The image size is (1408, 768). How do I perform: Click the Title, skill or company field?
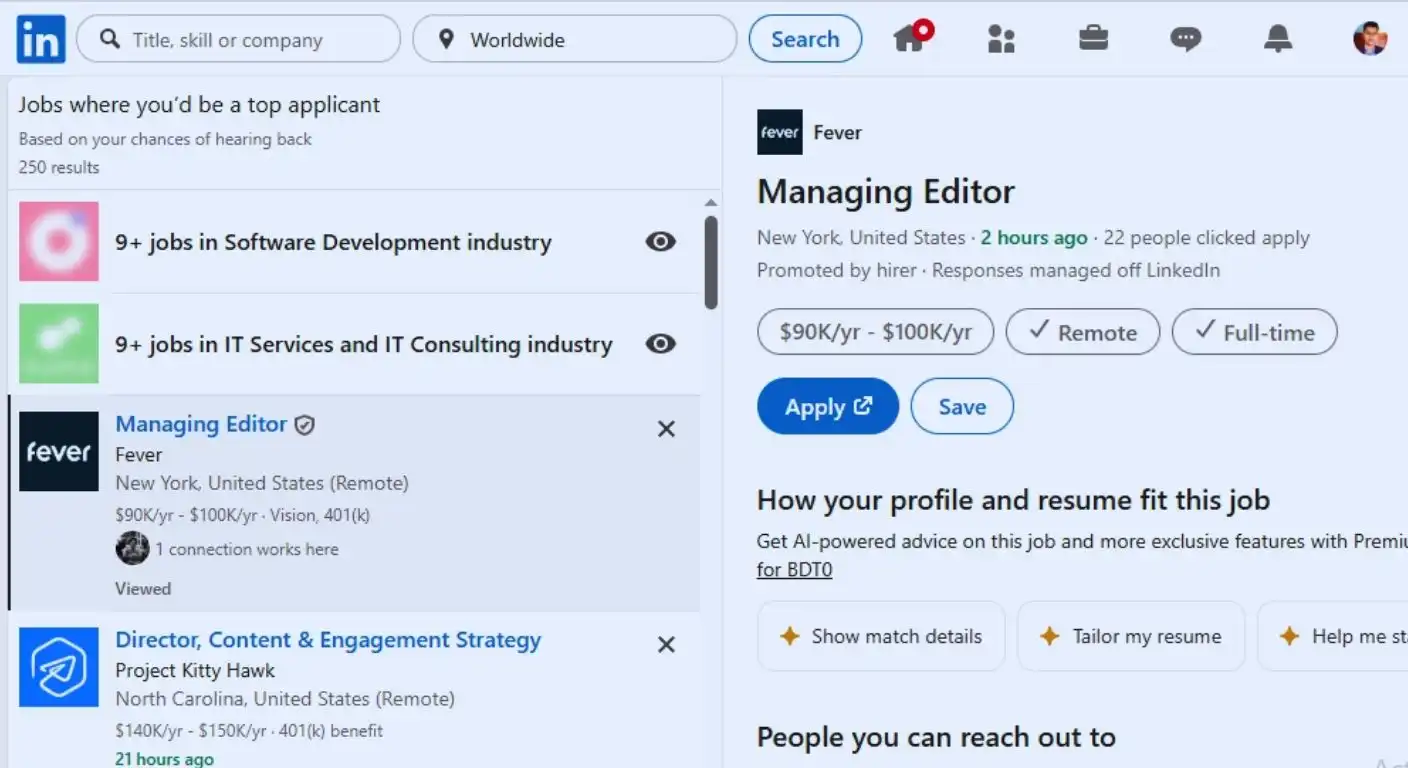[x=238, y=39]
